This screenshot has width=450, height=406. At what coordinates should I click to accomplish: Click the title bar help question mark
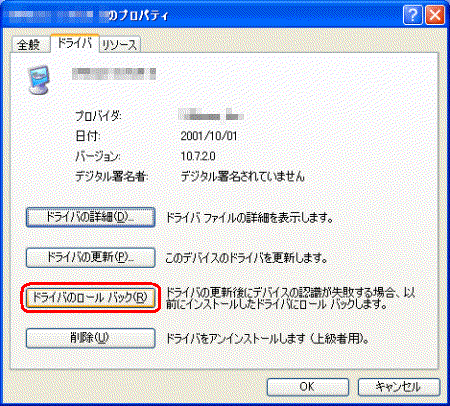(x=412, y=15)
